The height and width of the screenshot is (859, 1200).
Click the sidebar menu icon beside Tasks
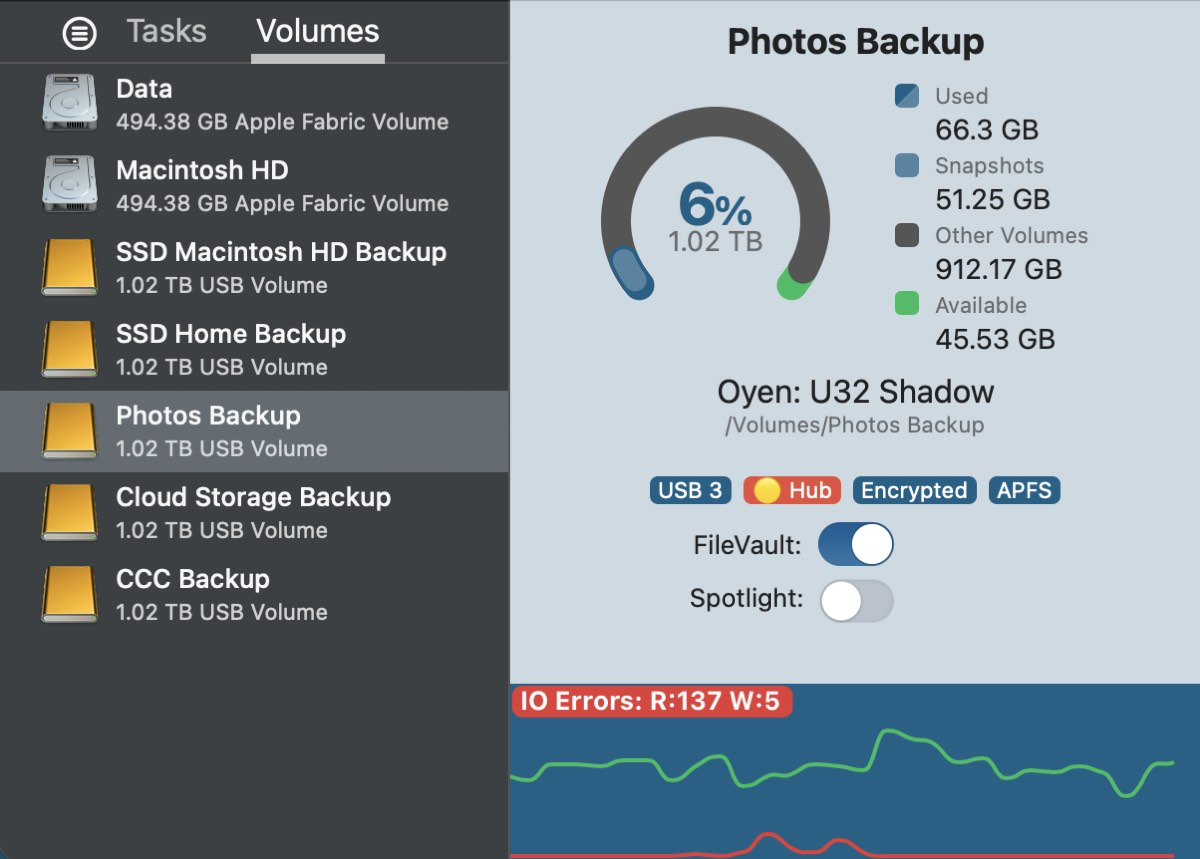point(79,34)
